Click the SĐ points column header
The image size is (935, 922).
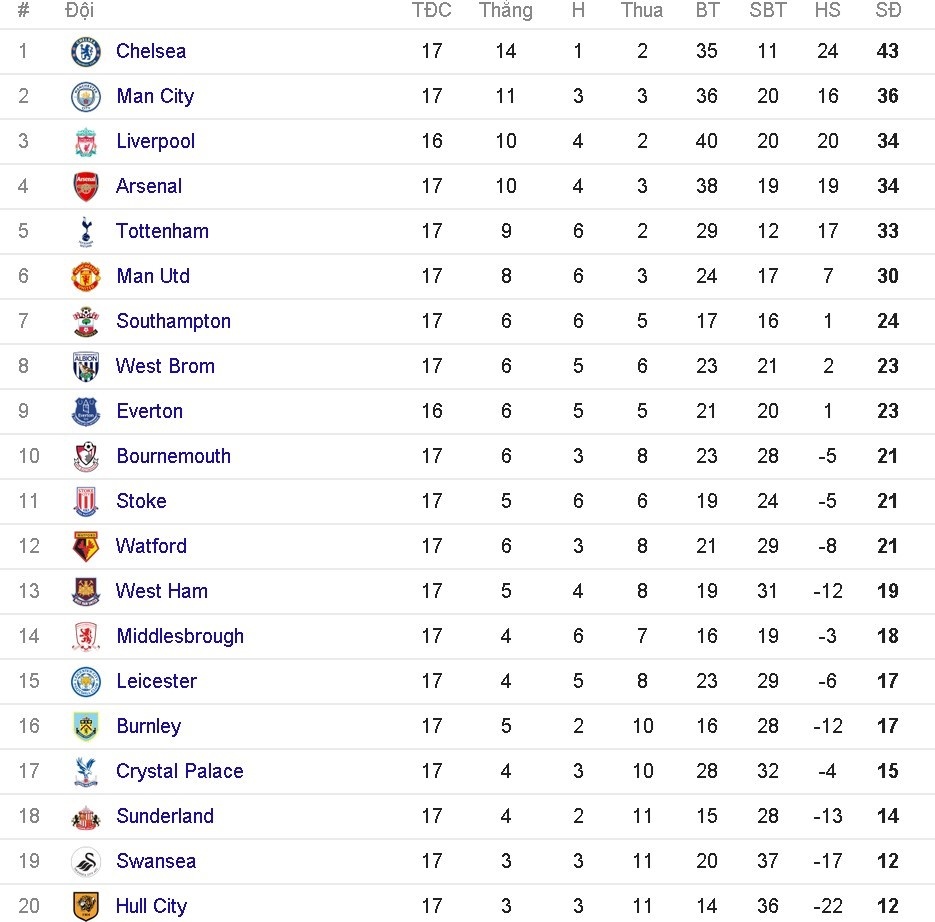(x=888, y=11)
